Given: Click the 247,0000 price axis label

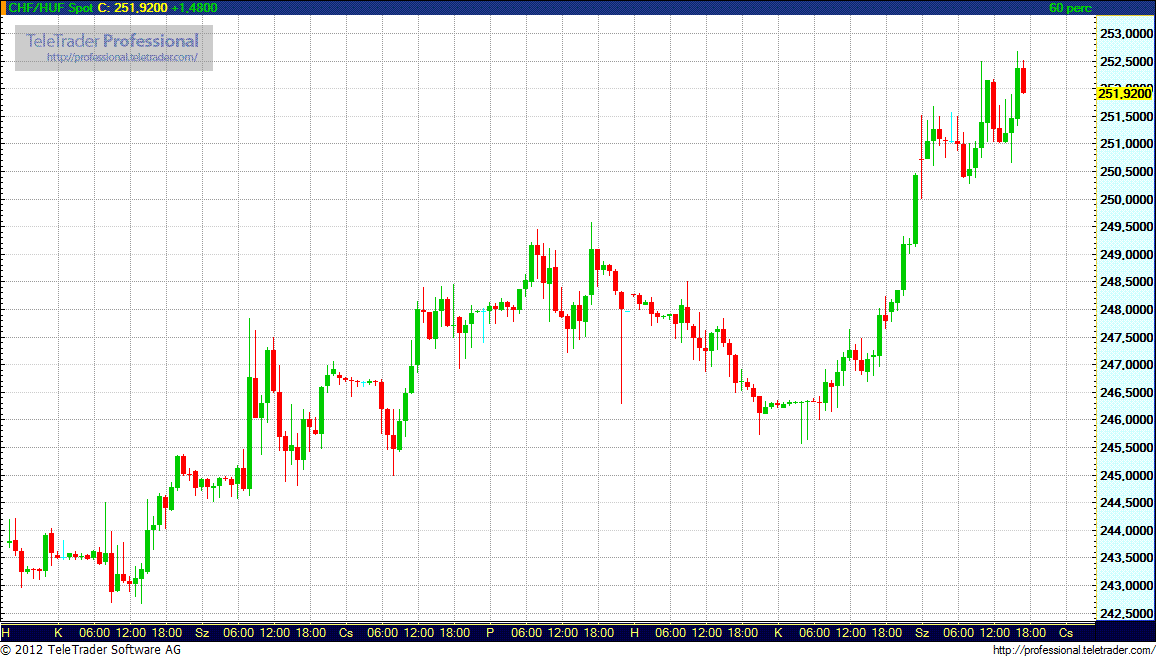Looking at the screenshot, I should (1126, 365).
